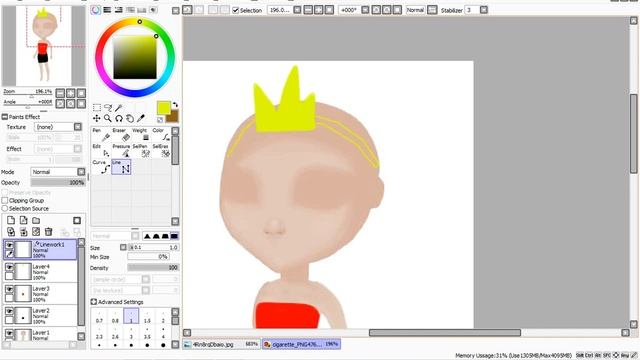Enable the Clipping Group checkbox

[x=5, y=200]
